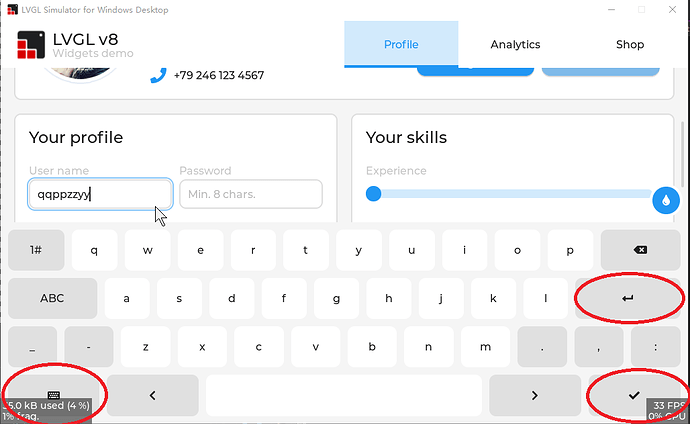Tap the letter q key
Viewport: 690px width, 424px height.
click(94, 250)
